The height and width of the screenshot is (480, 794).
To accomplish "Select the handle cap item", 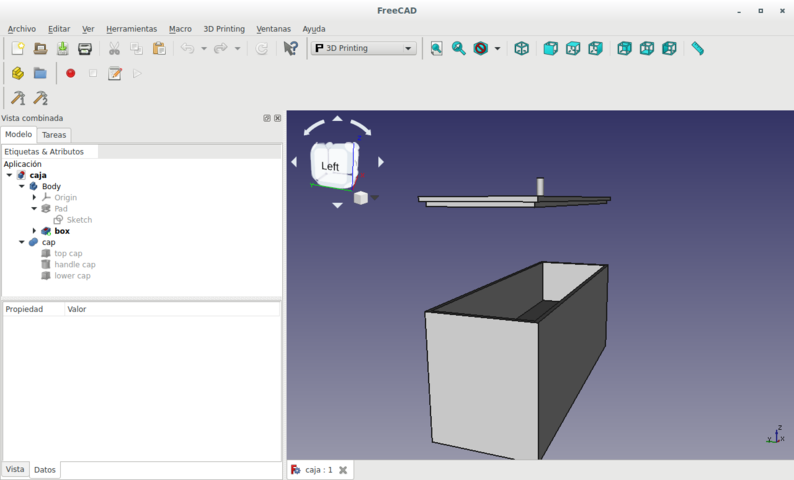I will click(x=75, y=264).
